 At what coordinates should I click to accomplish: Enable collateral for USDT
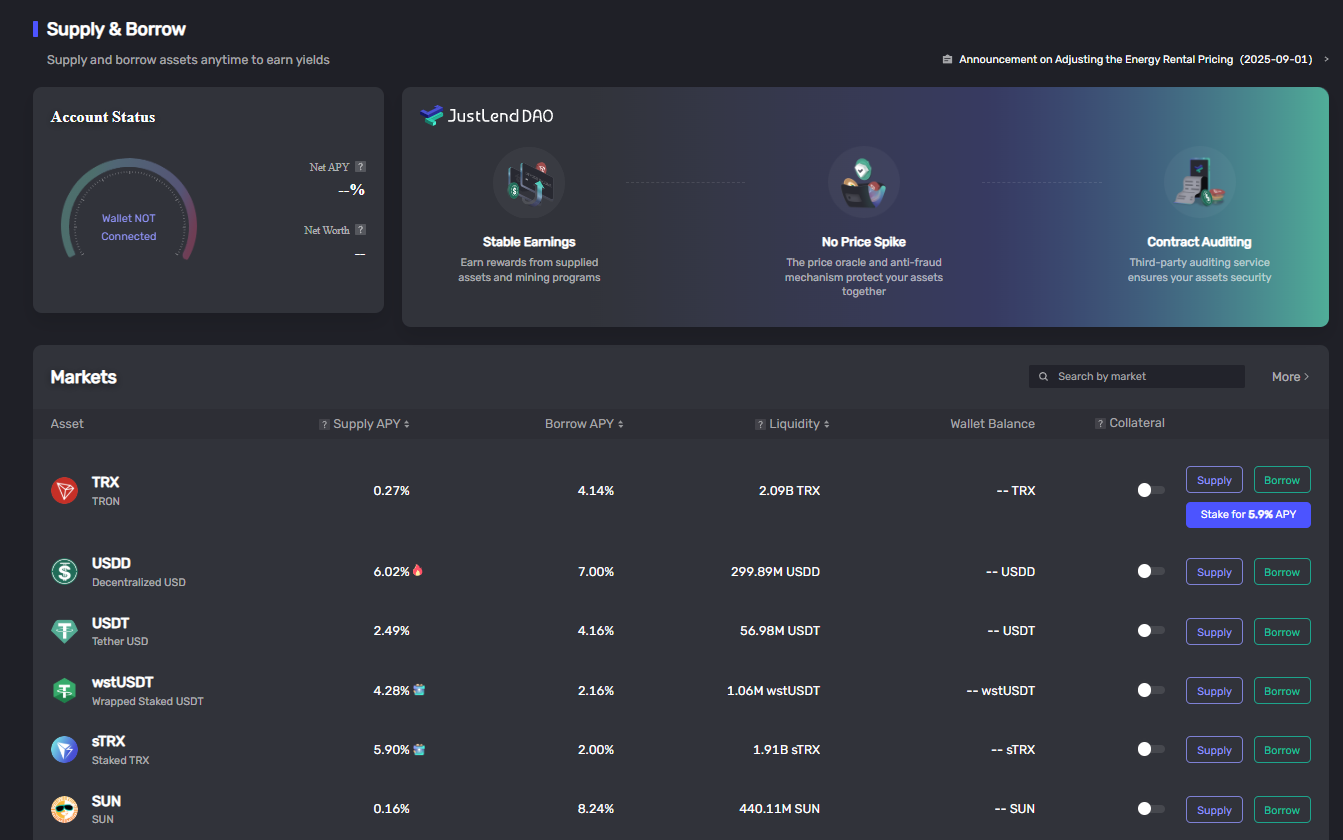pos(1151,631)
